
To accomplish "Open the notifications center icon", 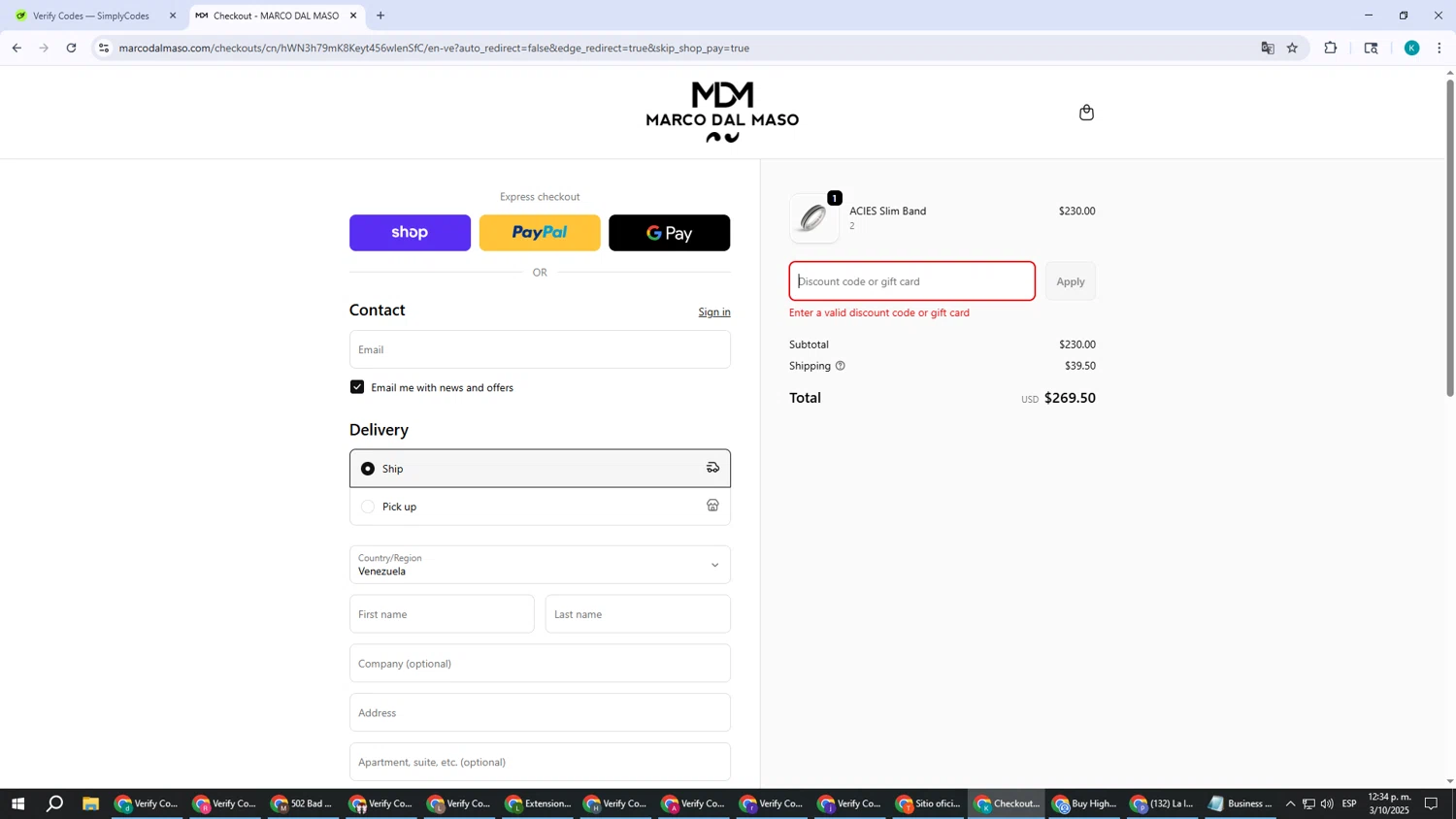I will coord(1431,803).
